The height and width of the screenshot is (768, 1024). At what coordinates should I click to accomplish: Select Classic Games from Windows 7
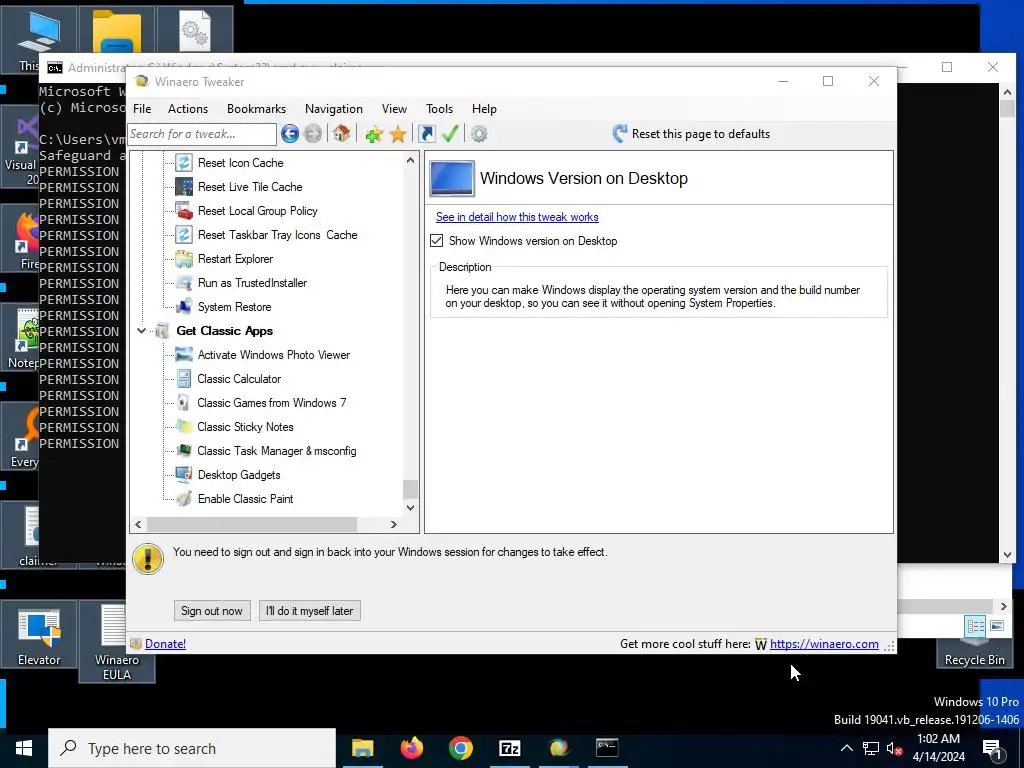[272, 403]
